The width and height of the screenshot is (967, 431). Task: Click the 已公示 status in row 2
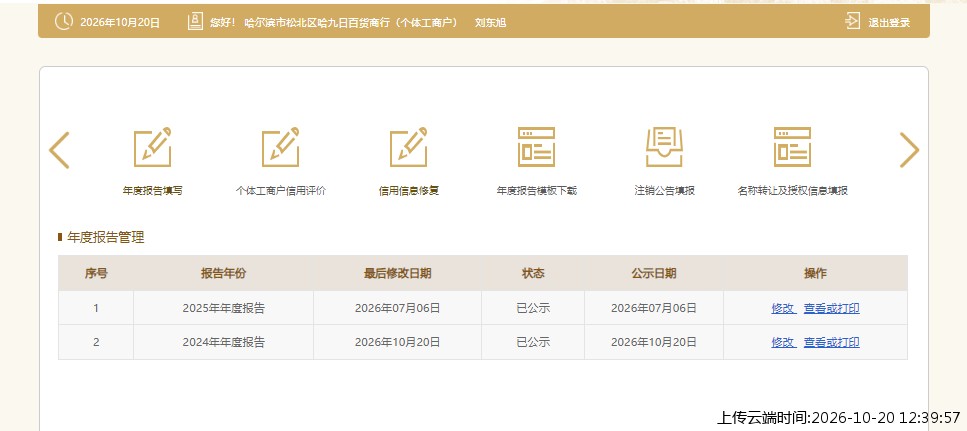pos(533,342)
